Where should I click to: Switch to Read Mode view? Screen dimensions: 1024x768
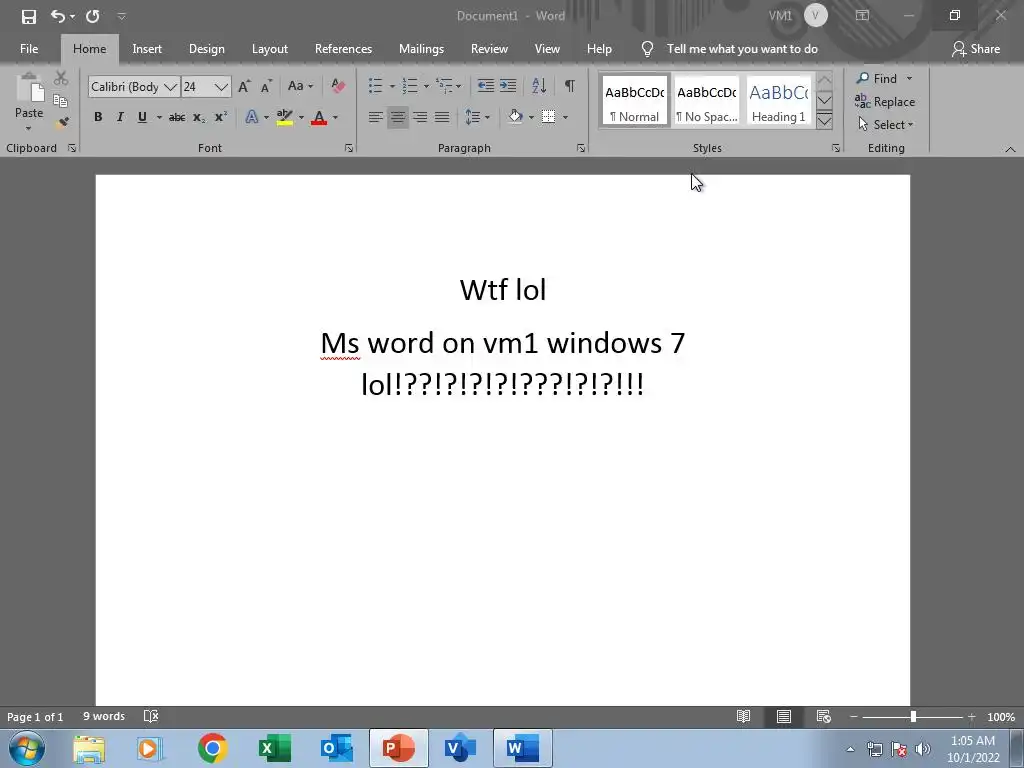click(743, 716)
